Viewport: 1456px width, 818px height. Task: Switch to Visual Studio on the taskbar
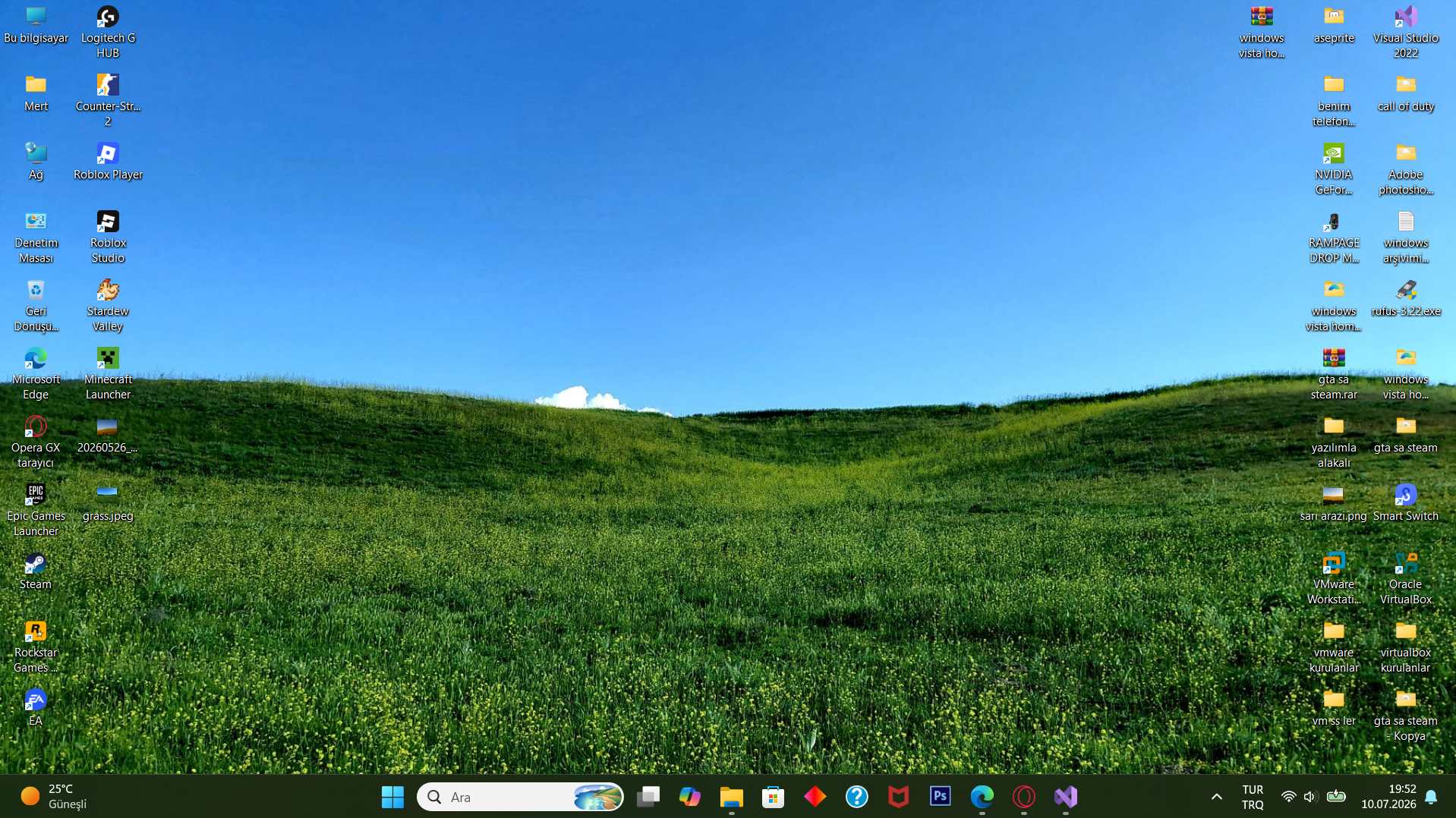coord(1066,797)
